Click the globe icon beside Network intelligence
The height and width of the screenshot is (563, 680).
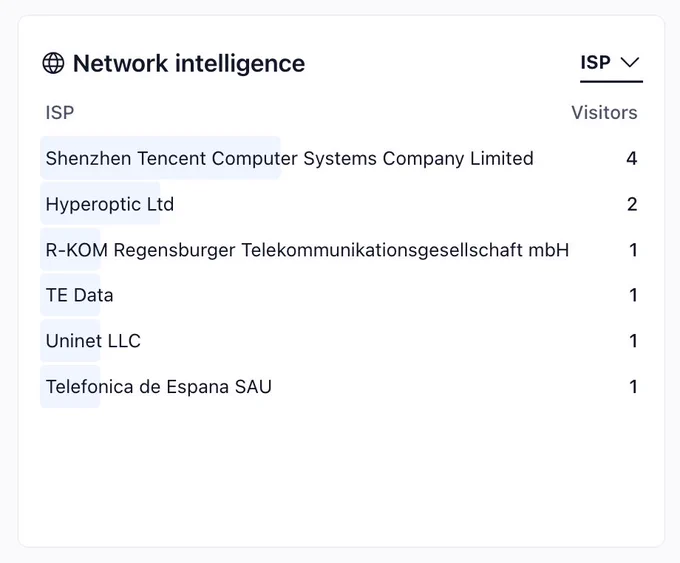tap(53, 63)
